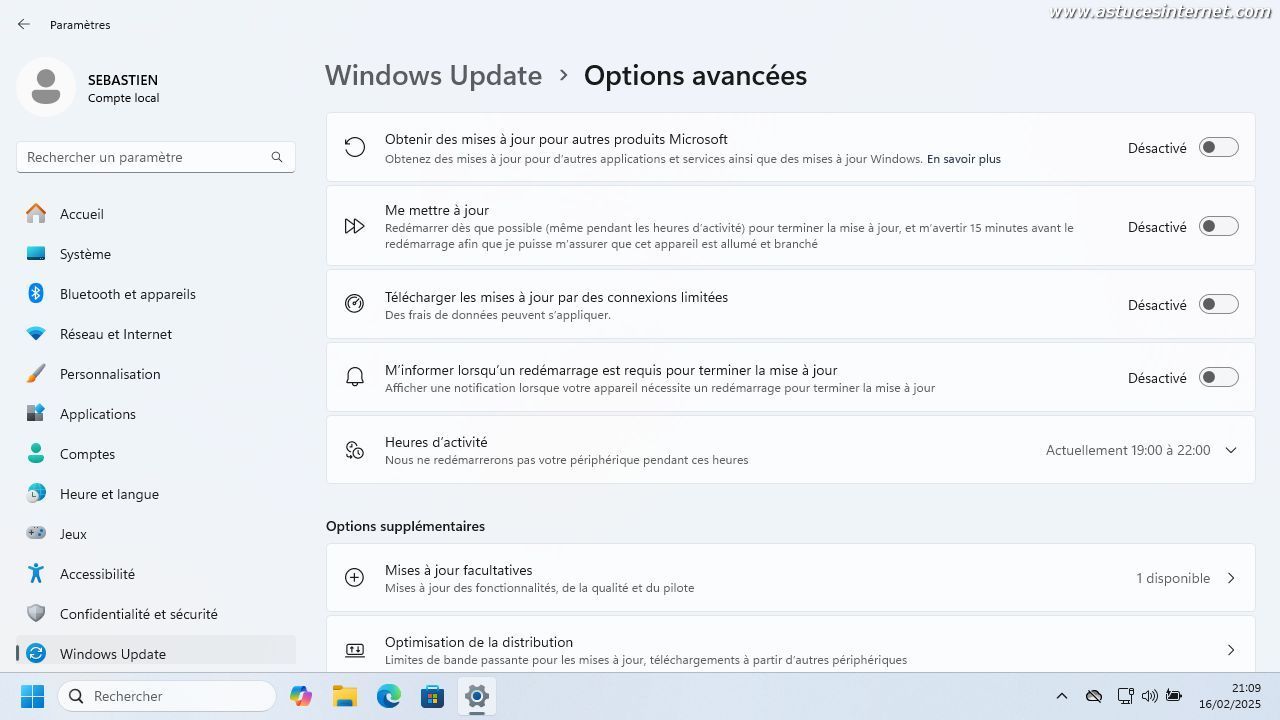Go back to Windows Update breadcrumb

433,76
